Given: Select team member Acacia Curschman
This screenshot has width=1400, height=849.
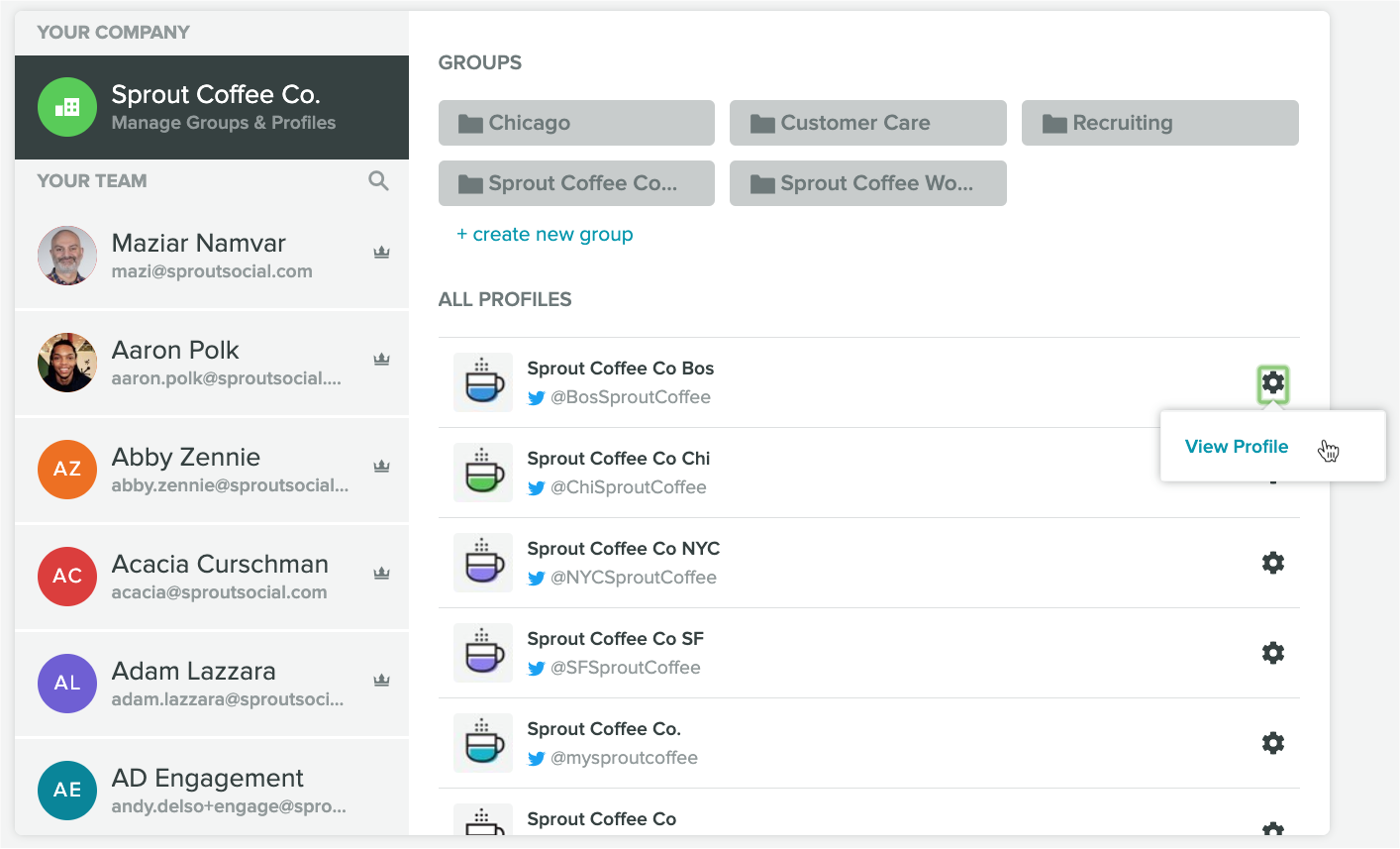Looking at the screenshot, I should tap(212, 577).
